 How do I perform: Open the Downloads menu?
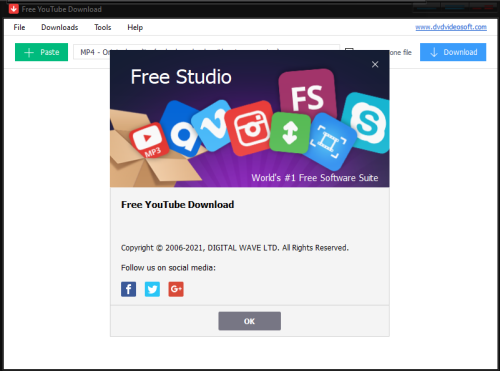pyautogui.click(x=60, y=27)
